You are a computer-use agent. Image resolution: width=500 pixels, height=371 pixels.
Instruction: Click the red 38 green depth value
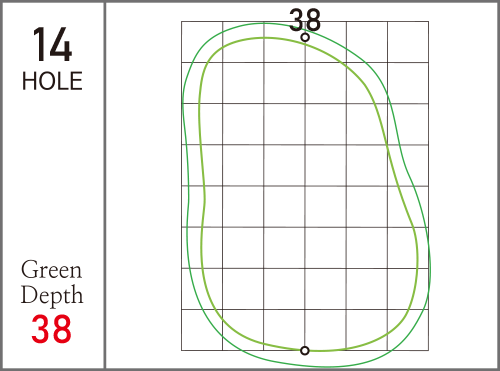pos(51,329)
